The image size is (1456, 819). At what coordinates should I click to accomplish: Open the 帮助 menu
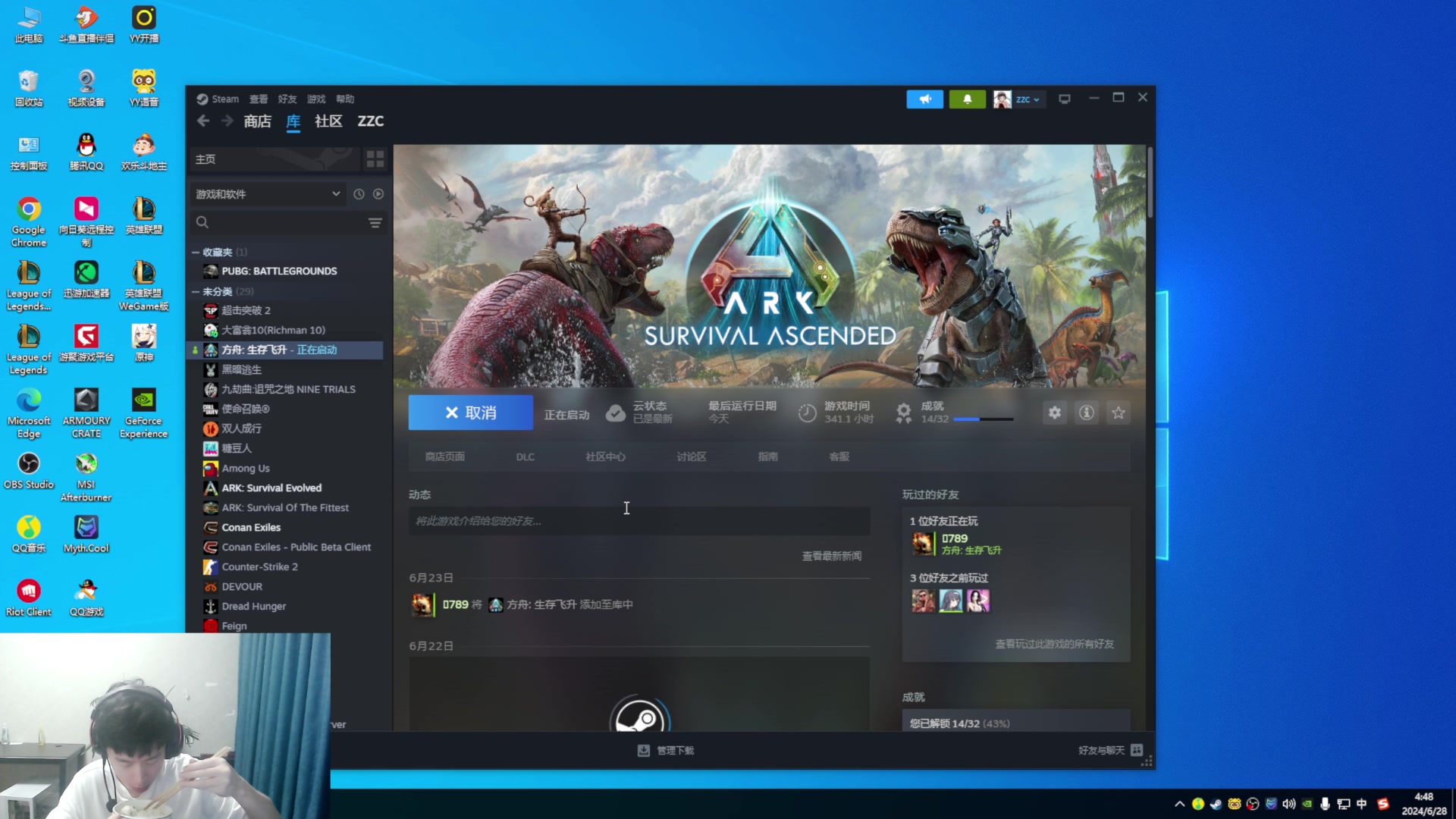345,99
